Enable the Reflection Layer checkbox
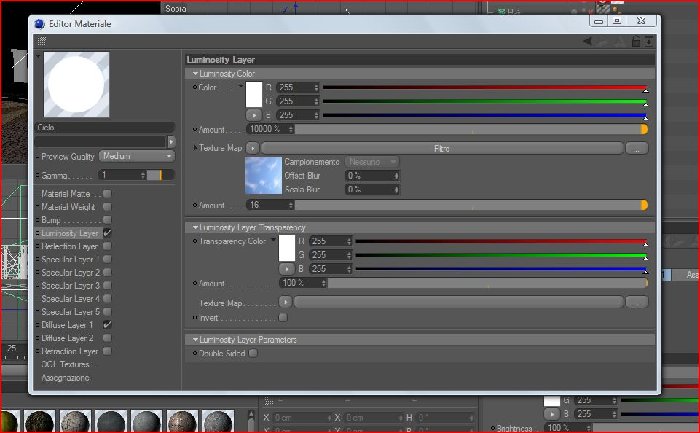The height and width of the screenshot is (433, 700). click(x=107, y=246)
